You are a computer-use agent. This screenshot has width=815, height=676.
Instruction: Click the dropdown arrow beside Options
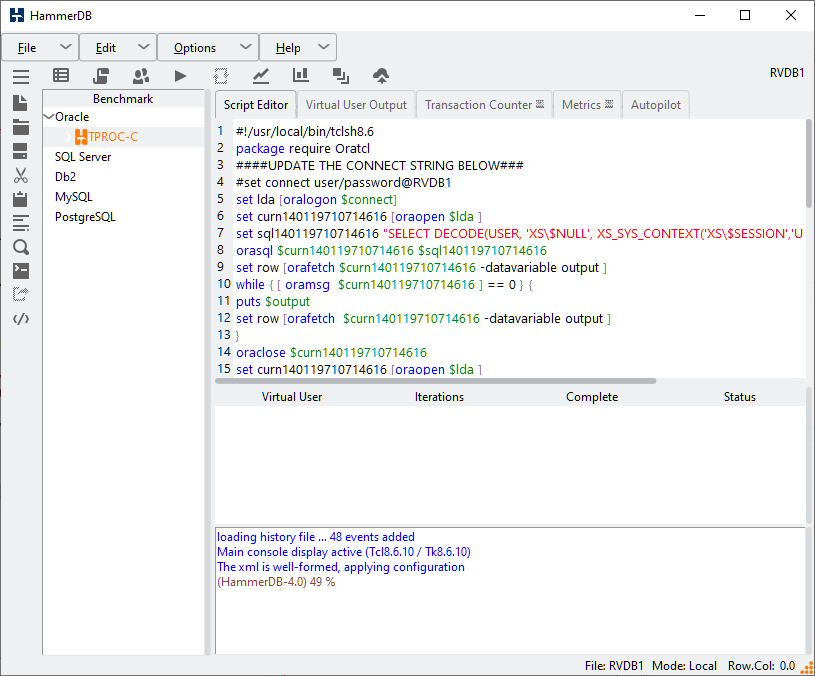pyautogui.click(x=245, y=47)
